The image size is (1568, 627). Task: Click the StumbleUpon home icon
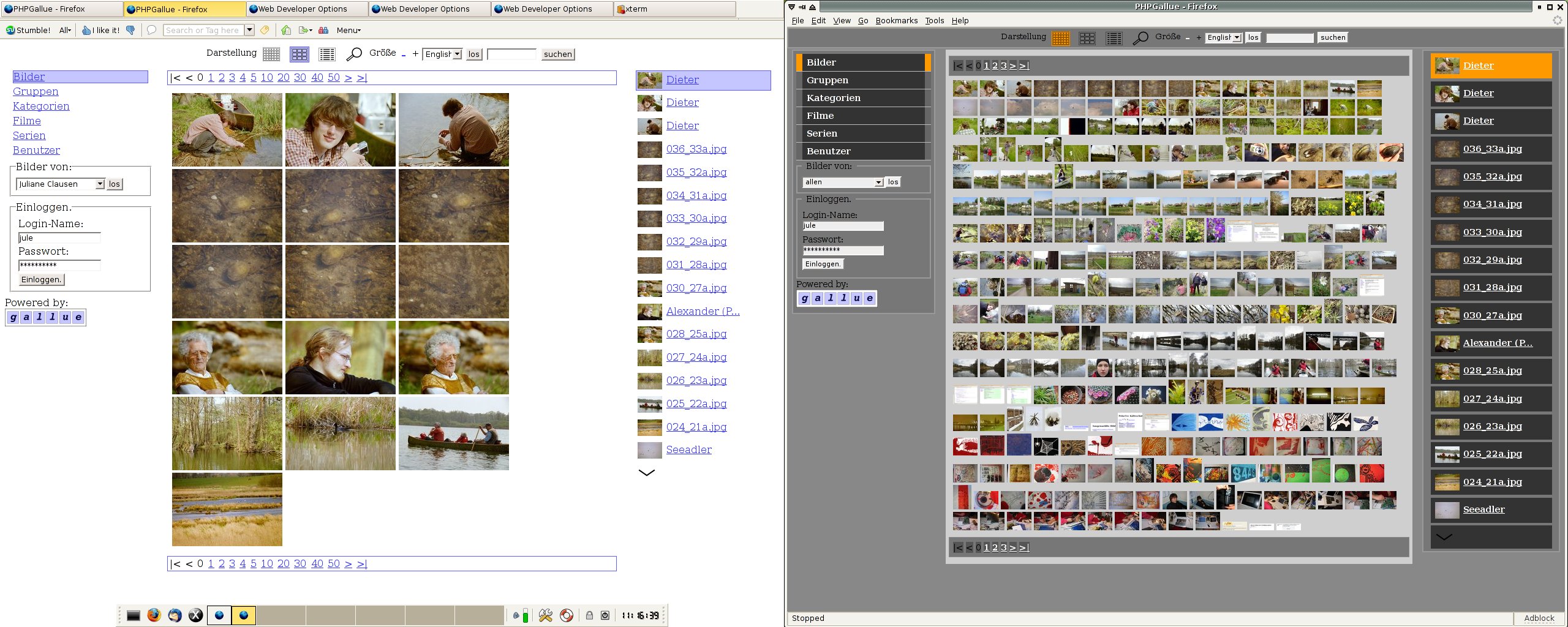(286, 30)
